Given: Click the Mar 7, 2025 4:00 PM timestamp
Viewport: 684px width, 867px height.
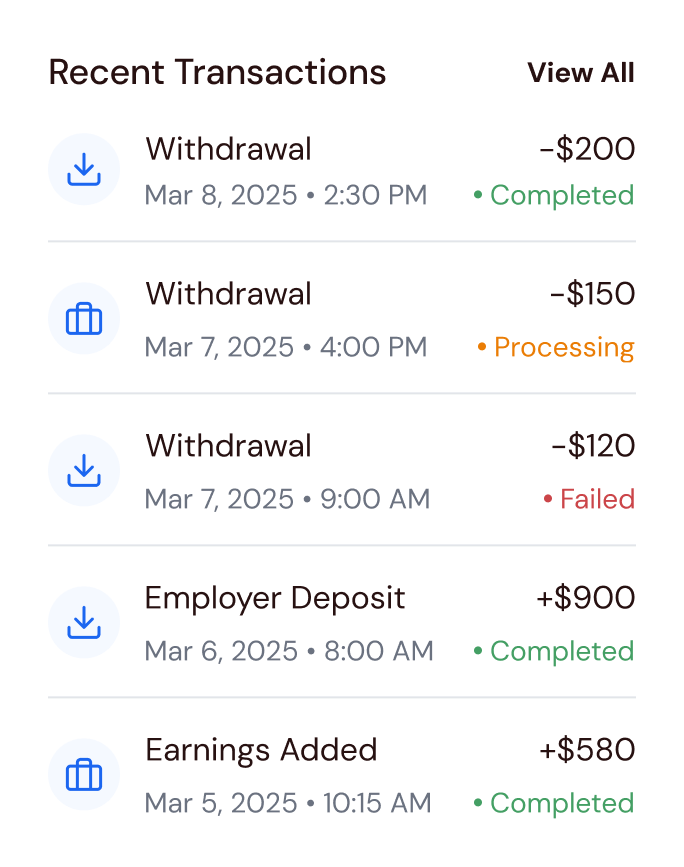Looking at the screenshot, I should [x=286, y=347].
